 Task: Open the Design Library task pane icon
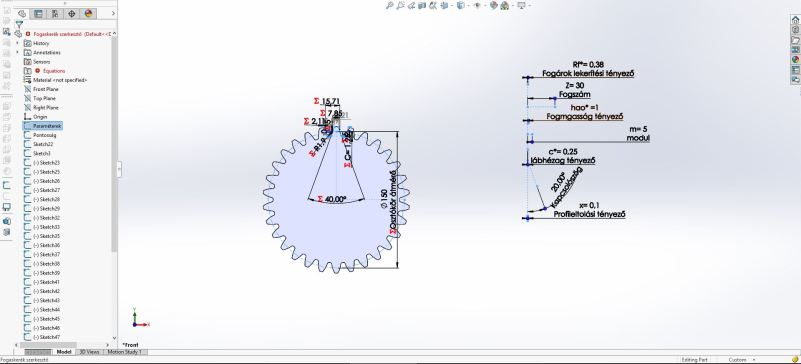point(795,30)
